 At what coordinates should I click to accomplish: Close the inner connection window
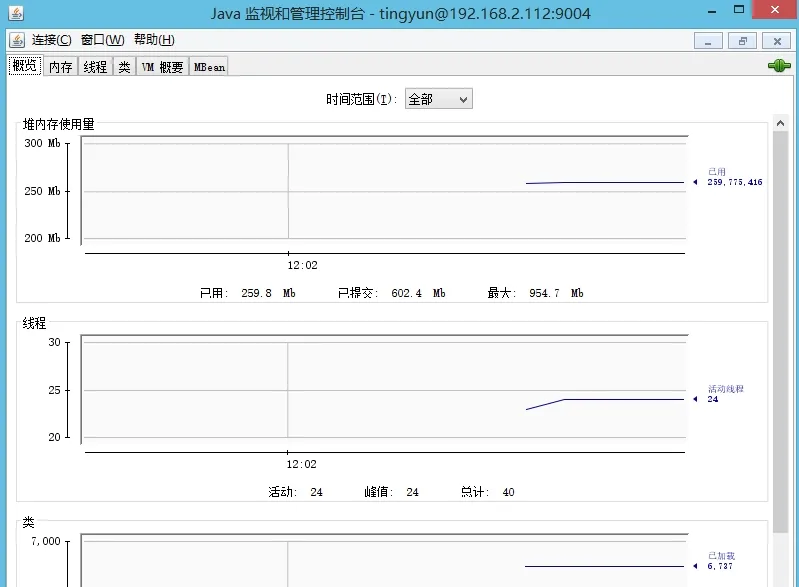(x=777, y=41)
